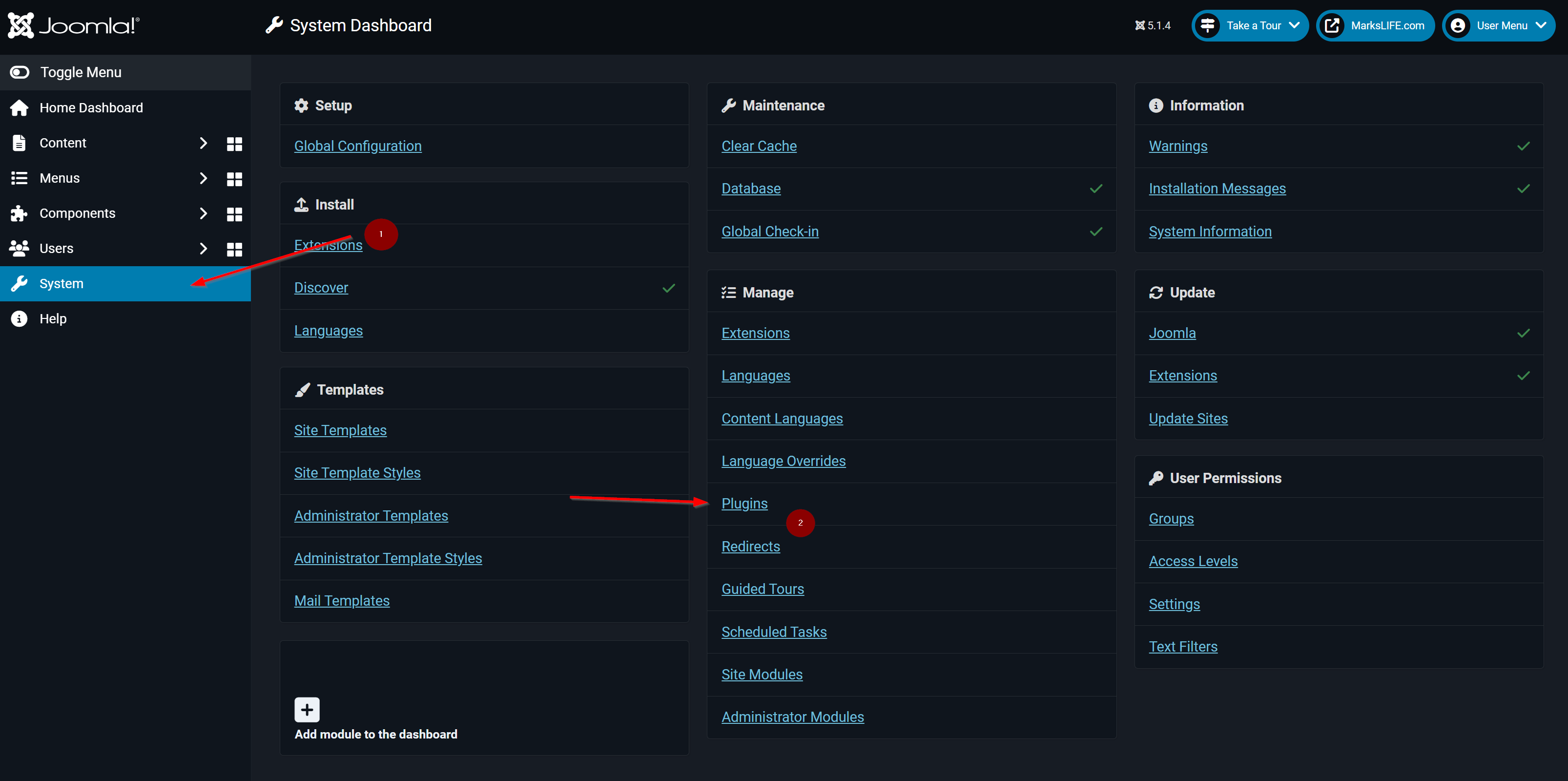Open the Menus dashboard grid icon
The height and width of the screenshot is (781, 1568).
tap(234, 179)
